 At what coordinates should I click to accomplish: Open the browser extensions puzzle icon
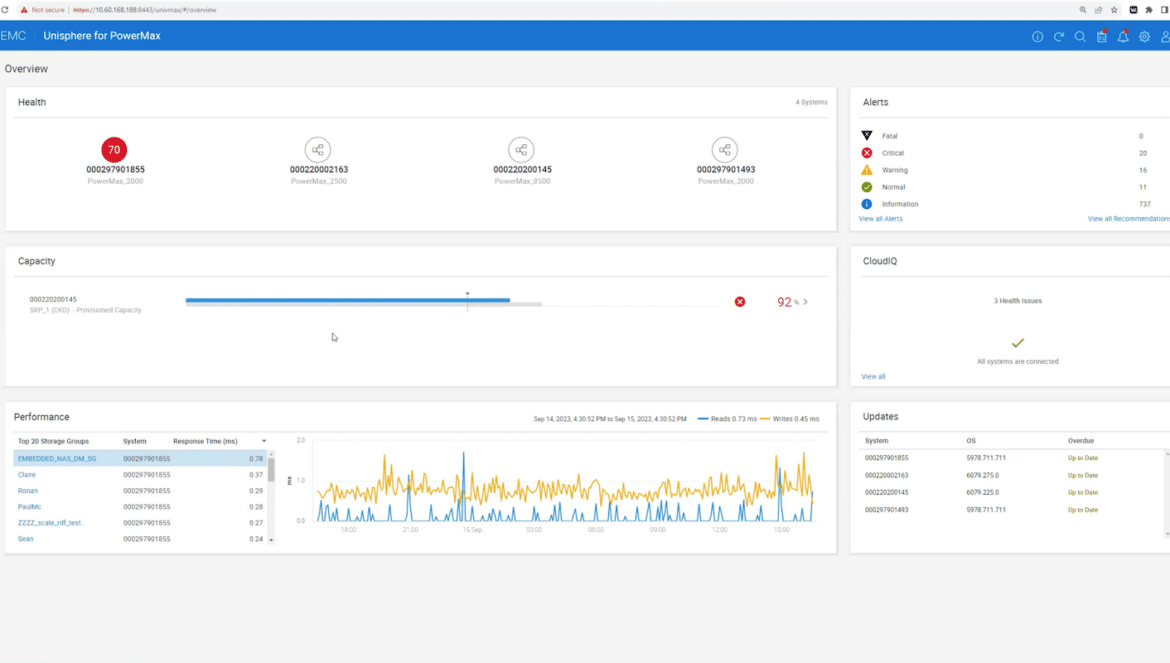pyautogui.click(x=1149, y=10)
